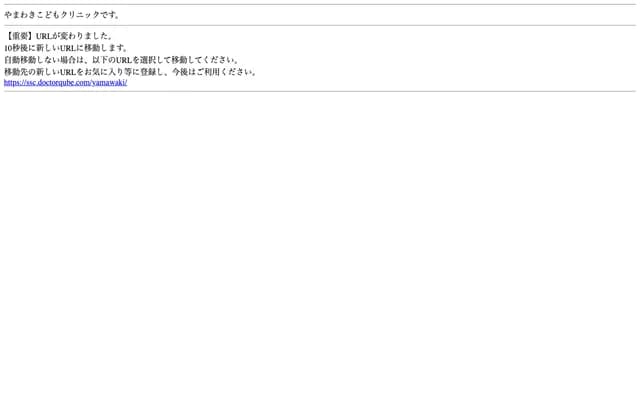640x400 pixels.
Task: Click the "以下のURLを選択して" phrase
Action: point(128,60)
